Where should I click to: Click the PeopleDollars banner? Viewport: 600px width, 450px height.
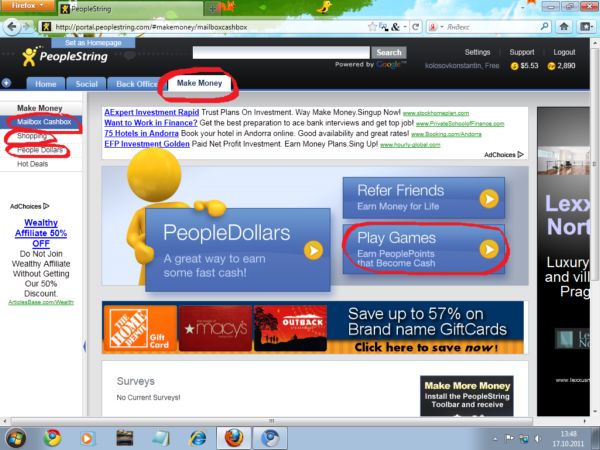(238, 250)
